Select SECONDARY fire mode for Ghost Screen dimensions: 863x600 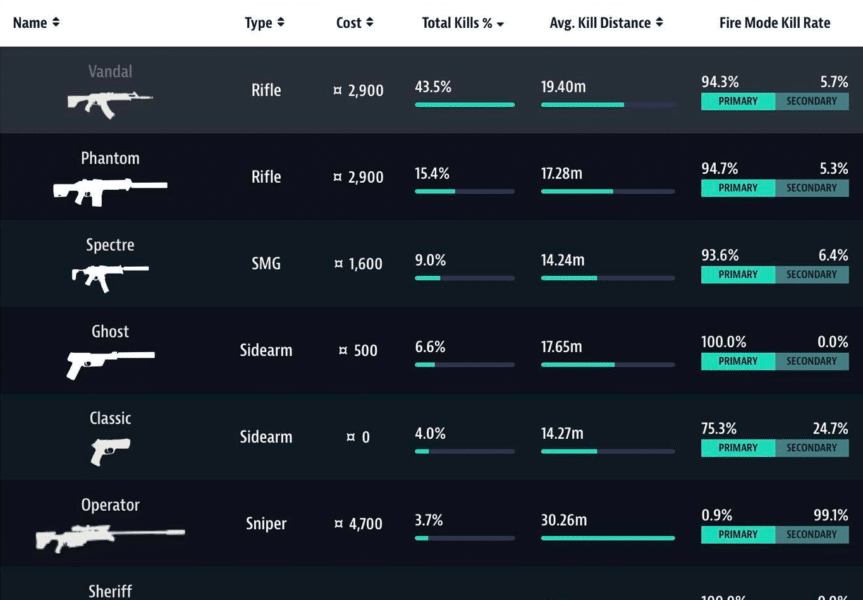click(812, 362)
